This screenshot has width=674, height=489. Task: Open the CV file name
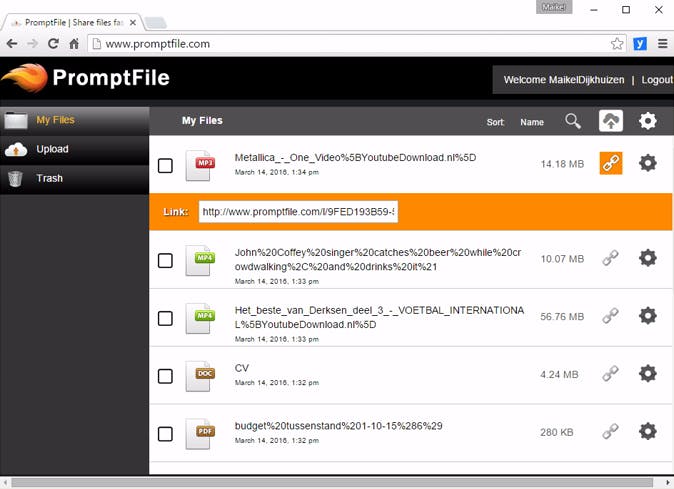(242, 368)
